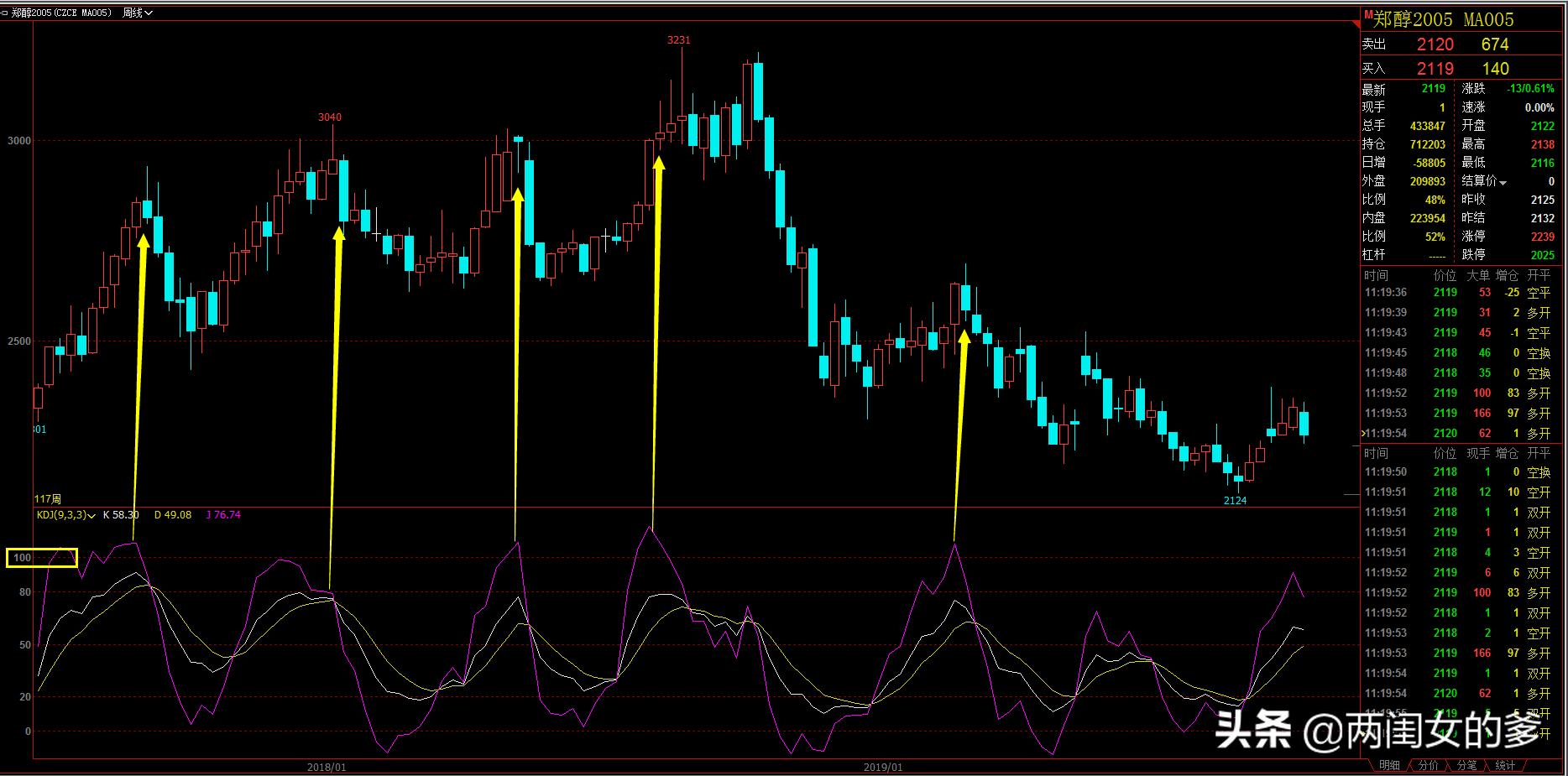
Task: Select the 3040 high price label
Action: pyautogui.click(x=330, y=117)
